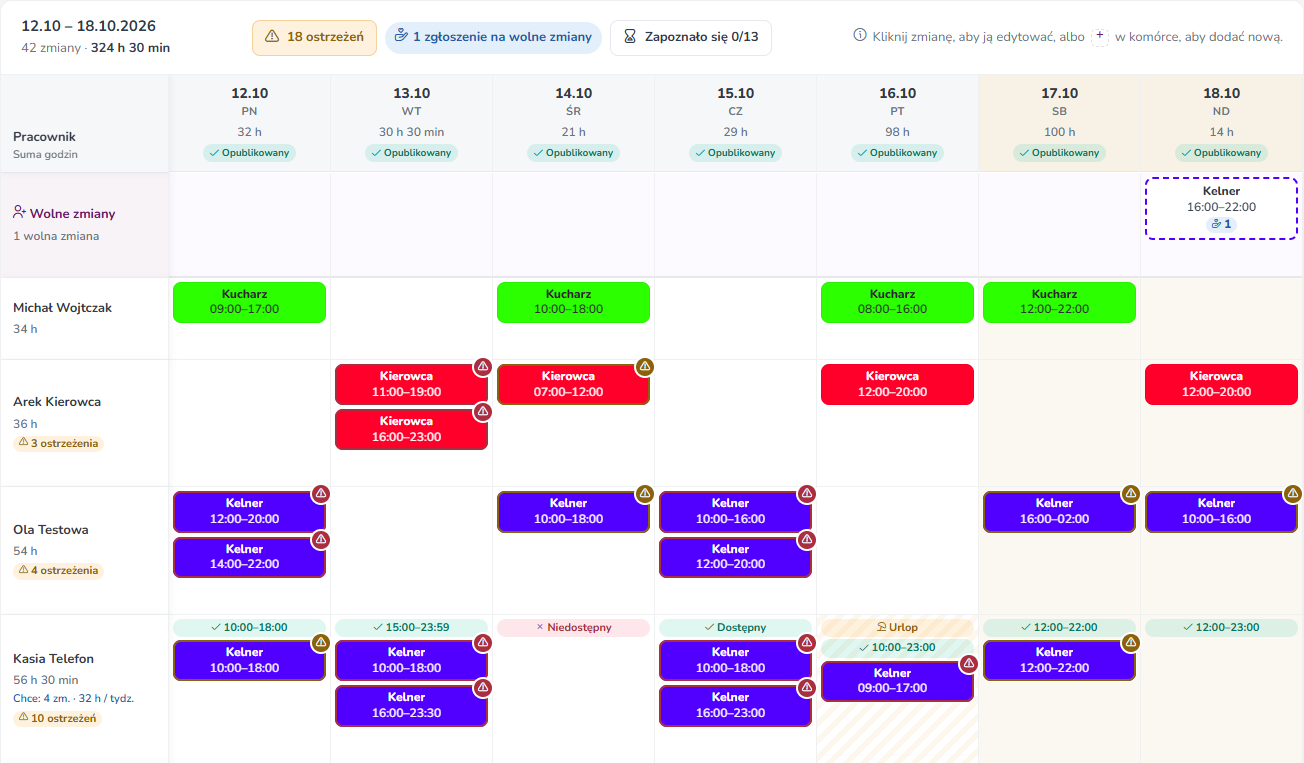Click the Urlop tag in Kasia's Friday cell

(898, 627)
